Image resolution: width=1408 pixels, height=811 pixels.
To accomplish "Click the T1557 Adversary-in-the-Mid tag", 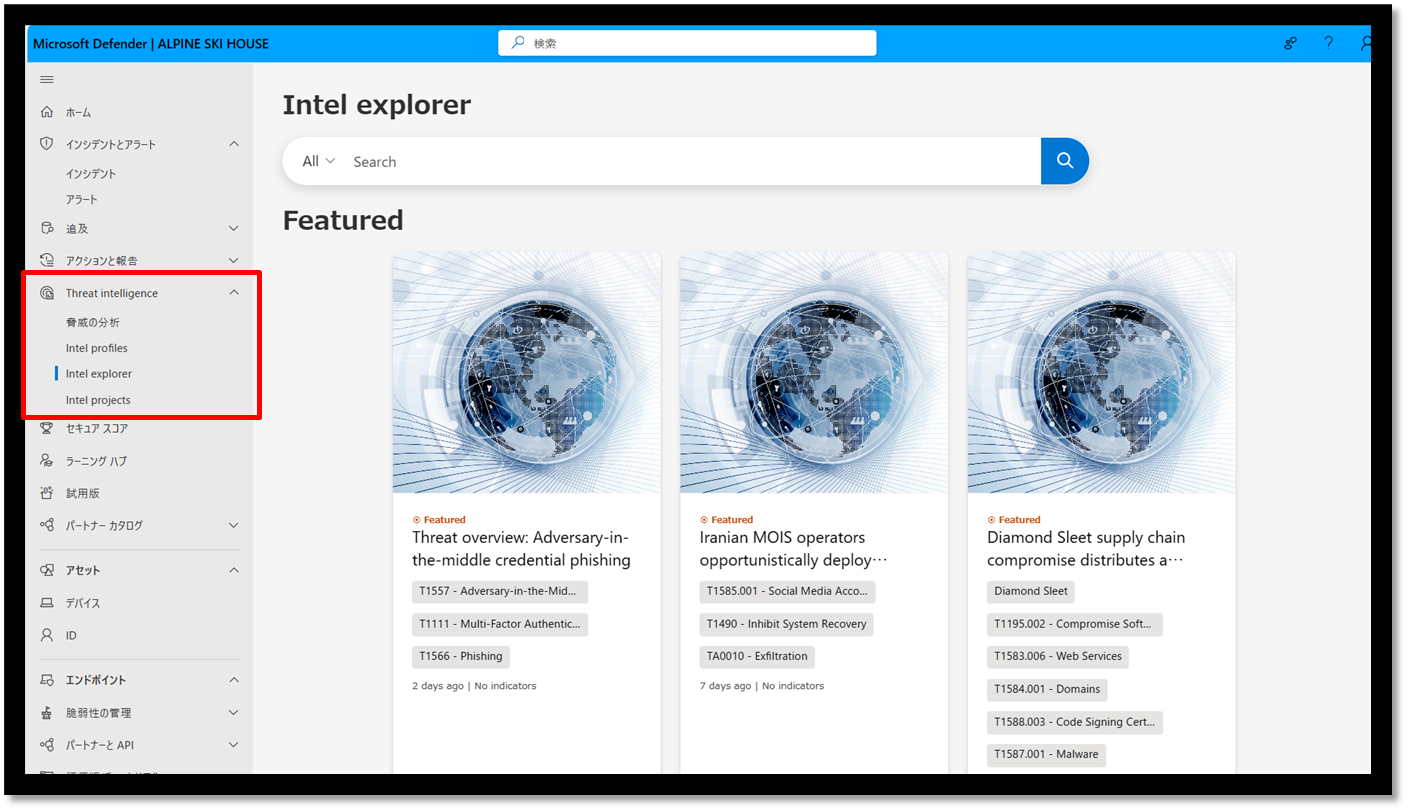I will pyautogui.click(x=500, y=591).
